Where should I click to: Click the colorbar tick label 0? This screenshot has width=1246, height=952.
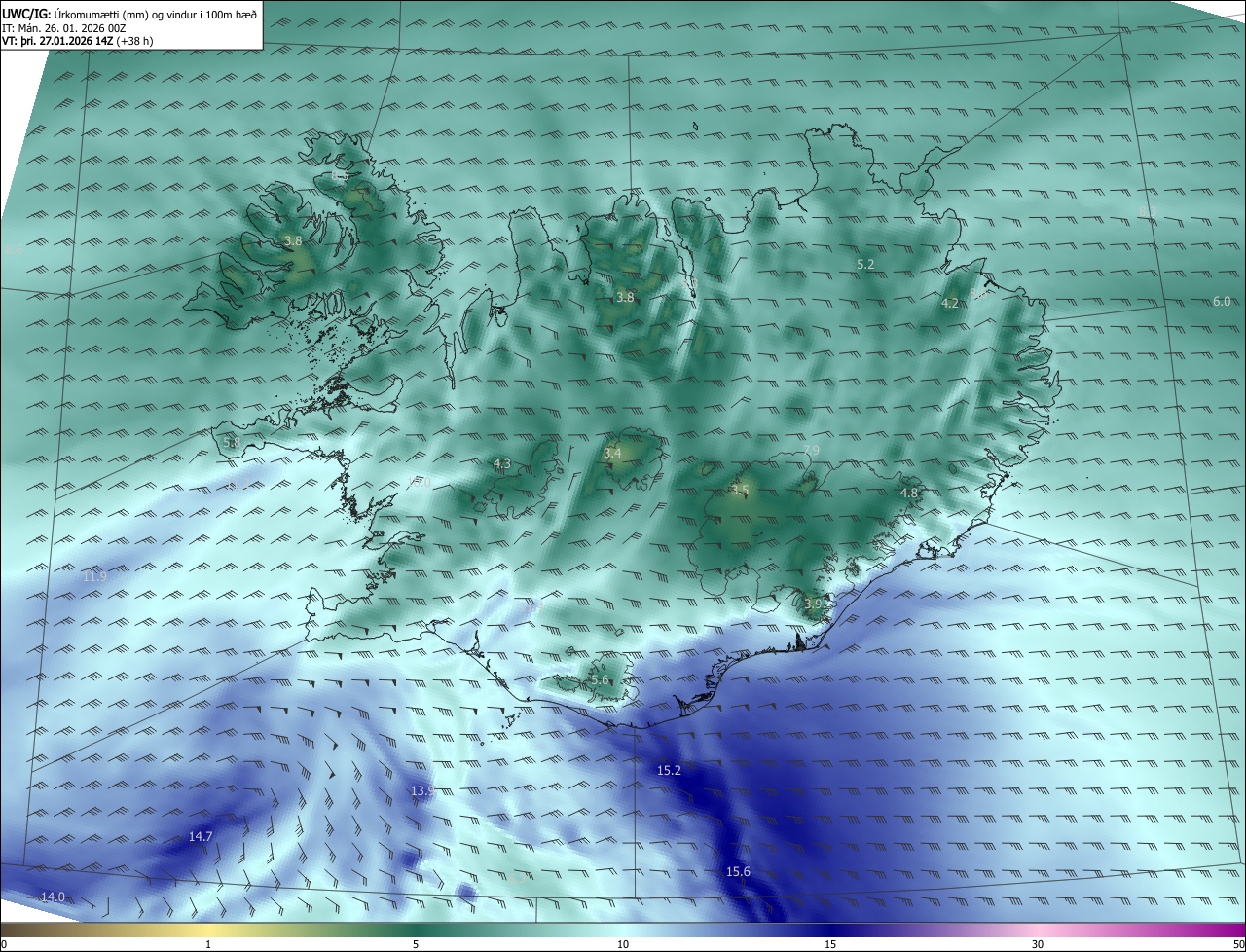coord(4,944)
